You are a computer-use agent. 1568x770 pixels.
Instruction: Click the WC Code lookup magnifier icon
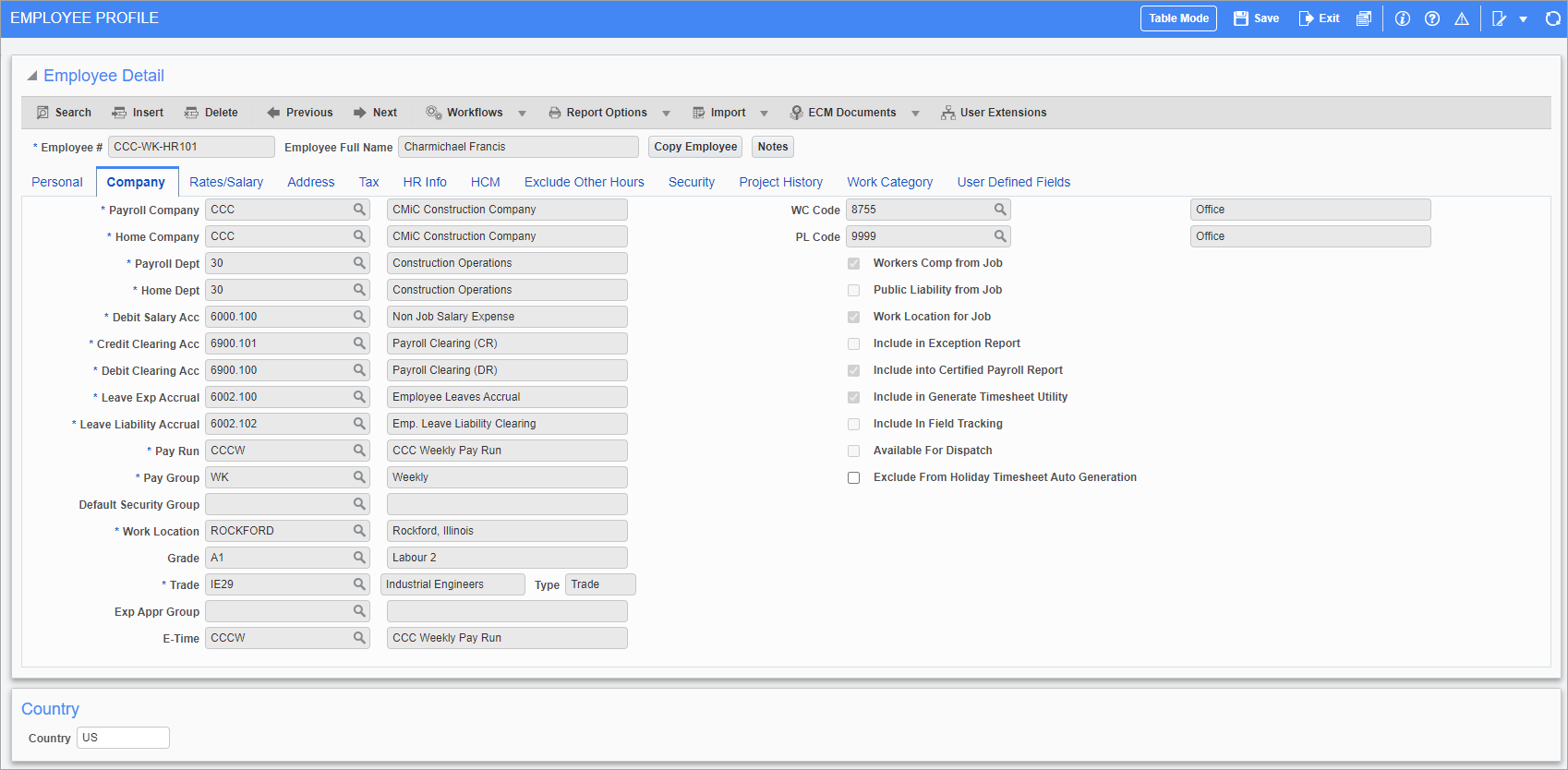click(1000, 210)
